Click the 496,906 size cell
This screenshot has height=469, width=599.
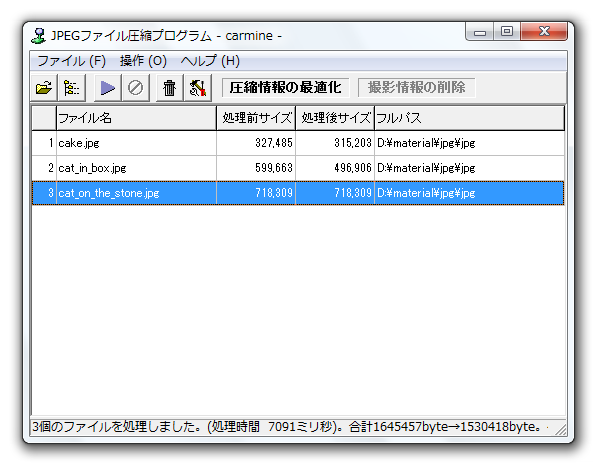[335, 168]
